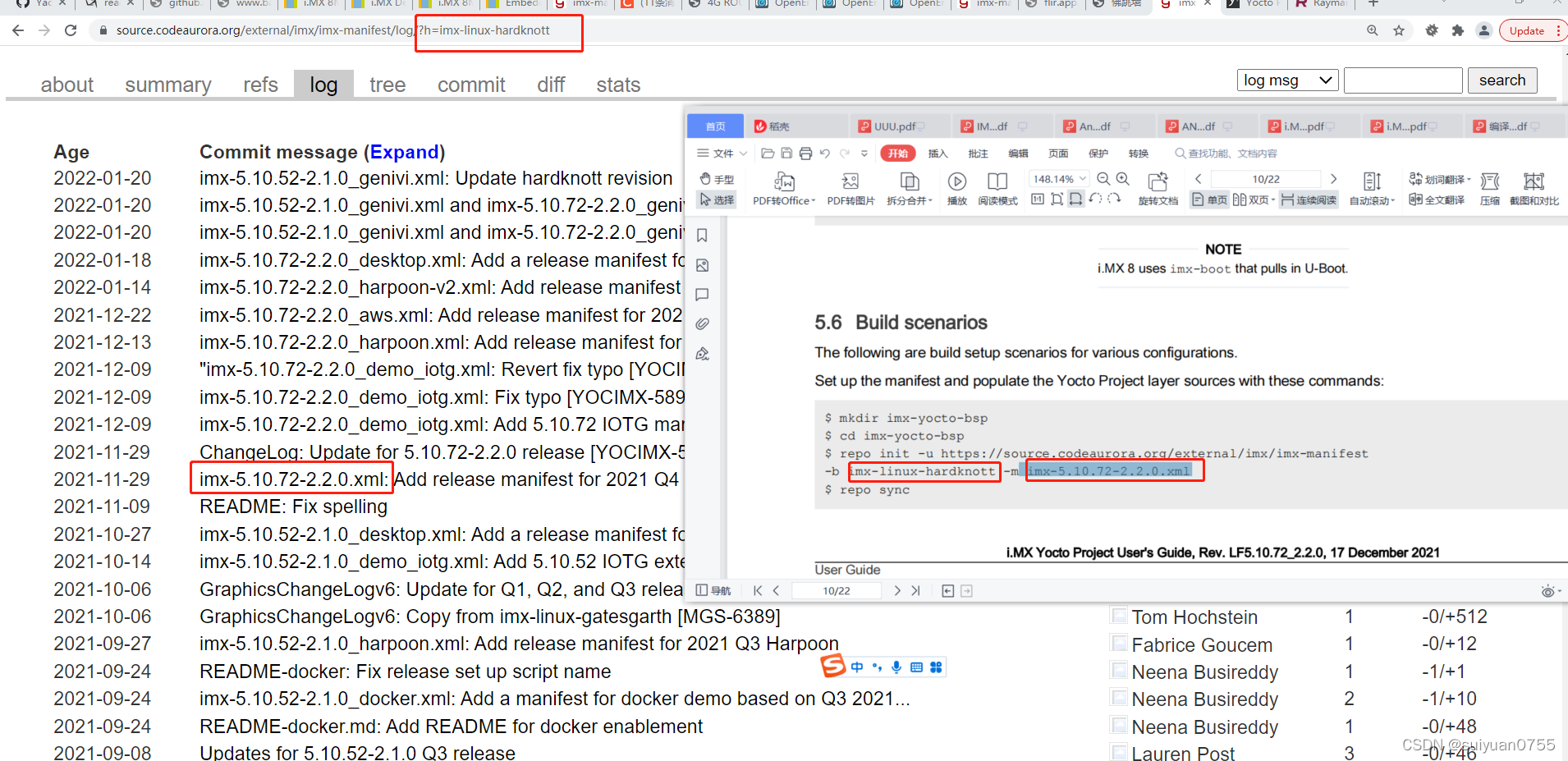Click the 10/22 page number field
Screen dimensions: 1568x761
pyautogui.click(x=1266, y=179)
